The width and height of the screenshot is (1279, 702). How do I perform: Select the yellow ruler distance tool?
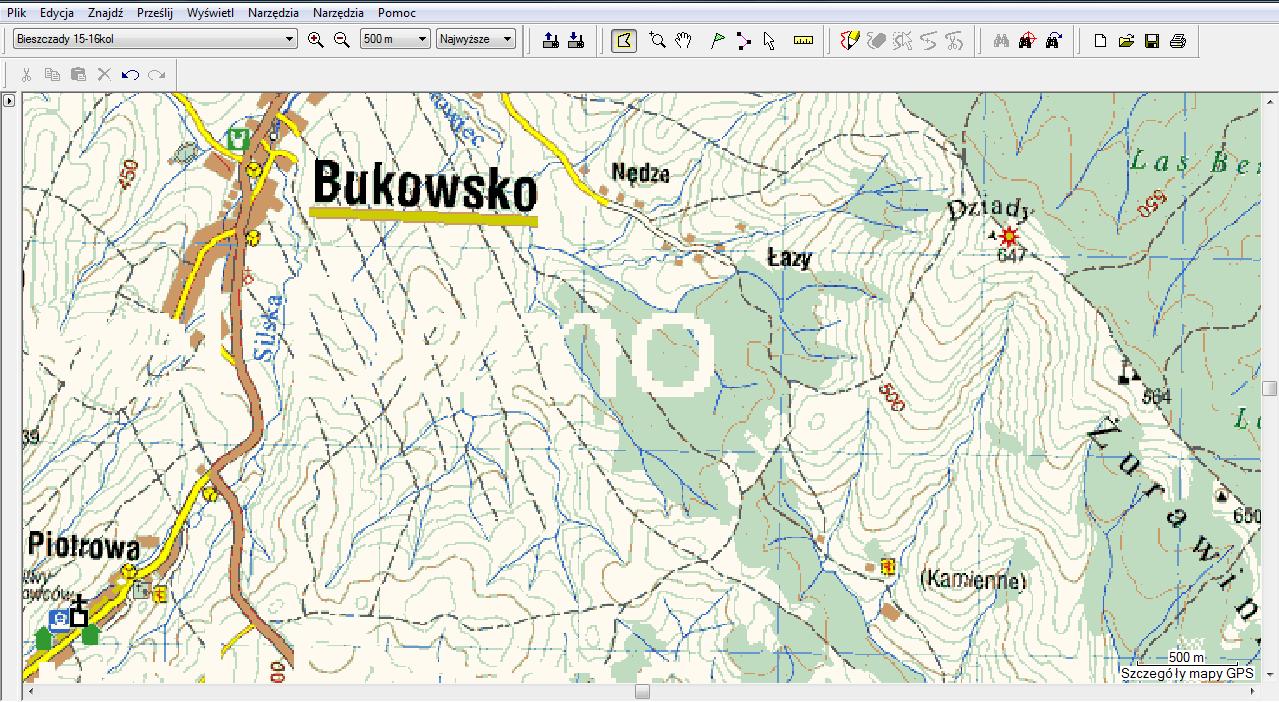click(803, 40)
